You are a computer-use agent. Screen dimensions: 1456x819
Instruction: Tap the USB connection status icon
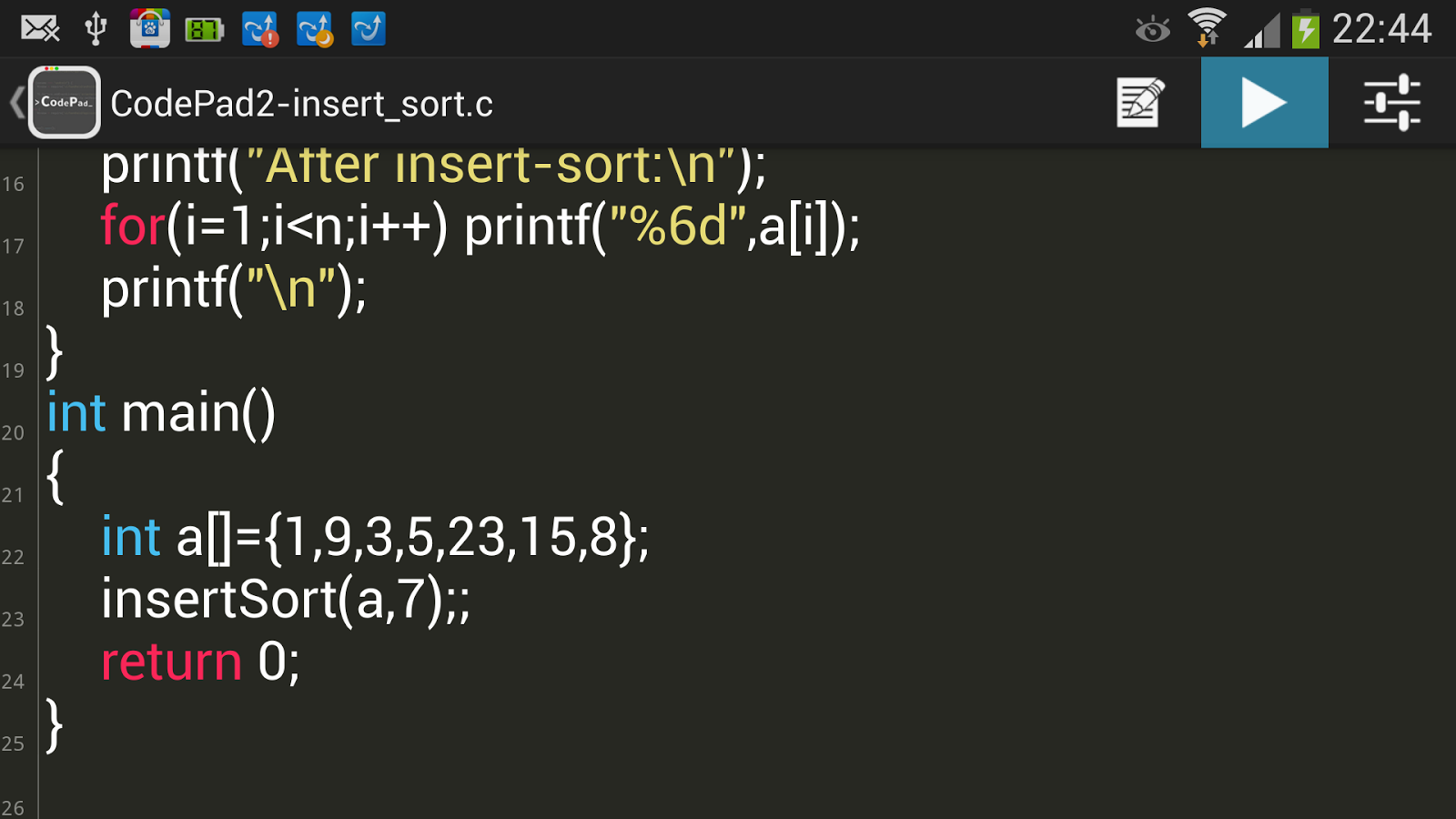coord(96,29)
